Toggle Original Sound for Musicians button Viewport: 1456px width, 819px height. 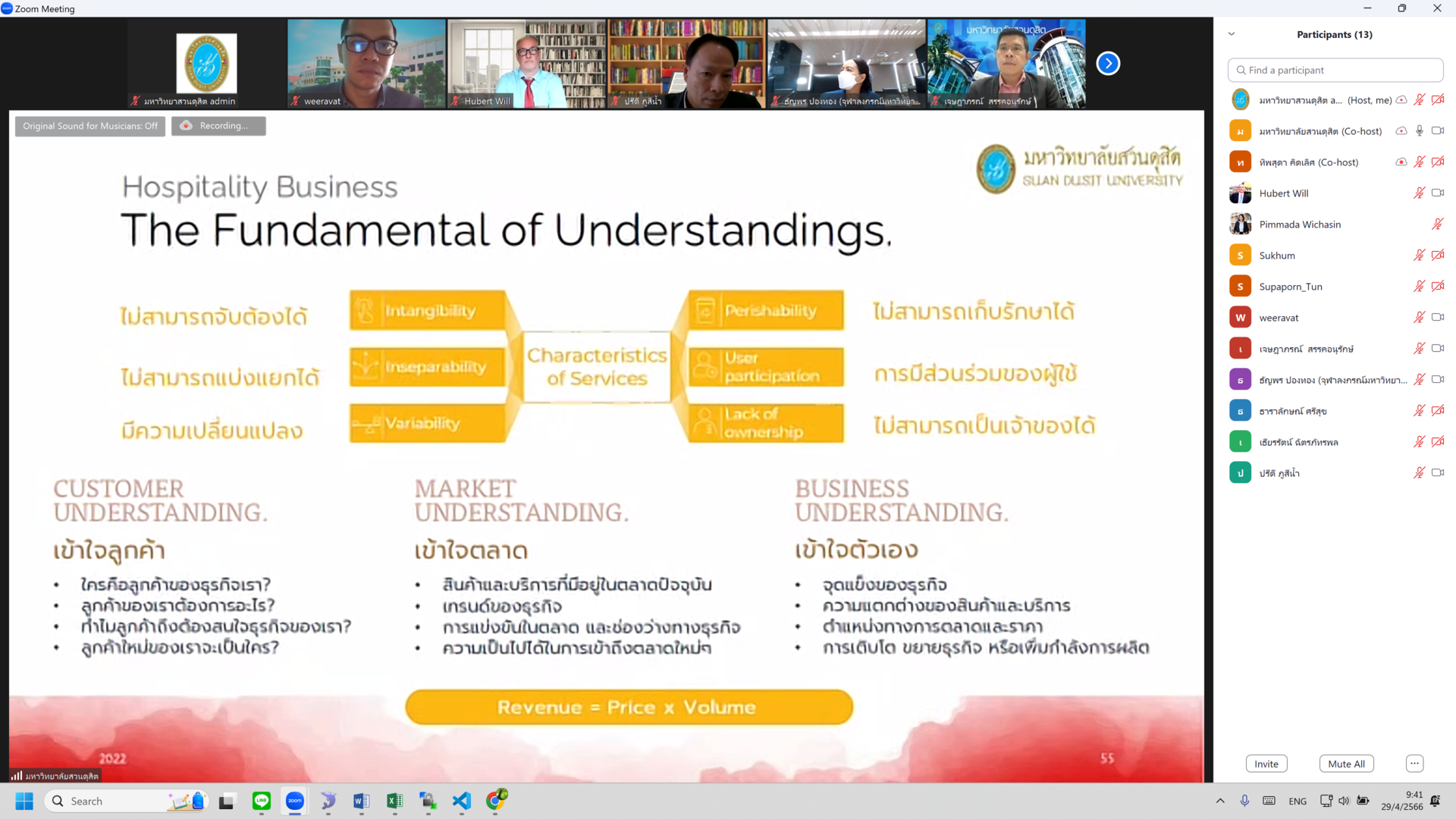pos(90,126)
